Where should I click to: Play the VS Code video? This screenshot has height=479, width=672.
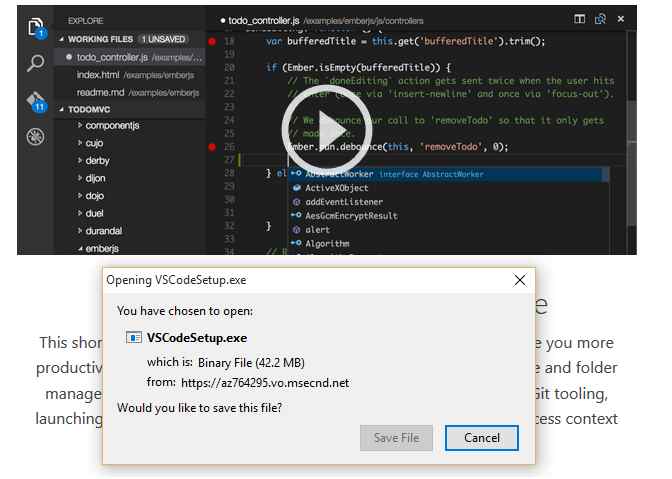point(327,130)
